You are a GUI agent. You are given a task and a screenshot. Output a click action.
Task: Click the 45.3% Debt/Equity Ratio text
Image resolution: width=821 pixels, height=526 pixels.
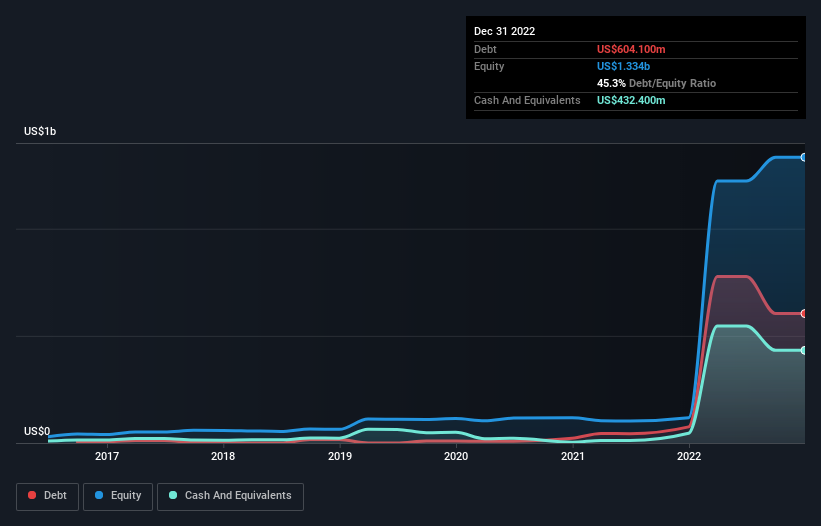pos(656,83)
